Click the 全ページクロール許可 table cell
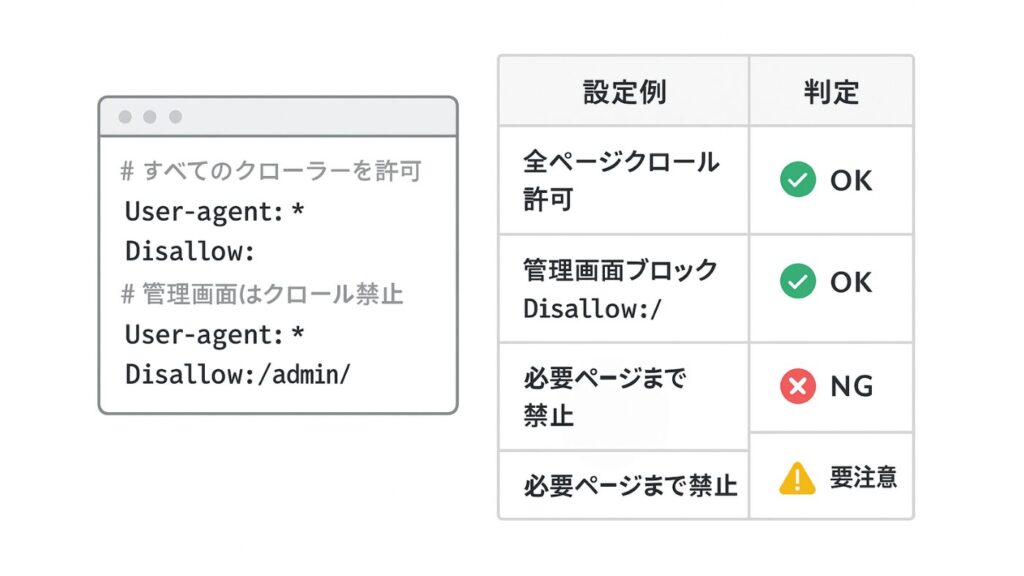The image size is (1024, 576). click(x=620, y=180)
